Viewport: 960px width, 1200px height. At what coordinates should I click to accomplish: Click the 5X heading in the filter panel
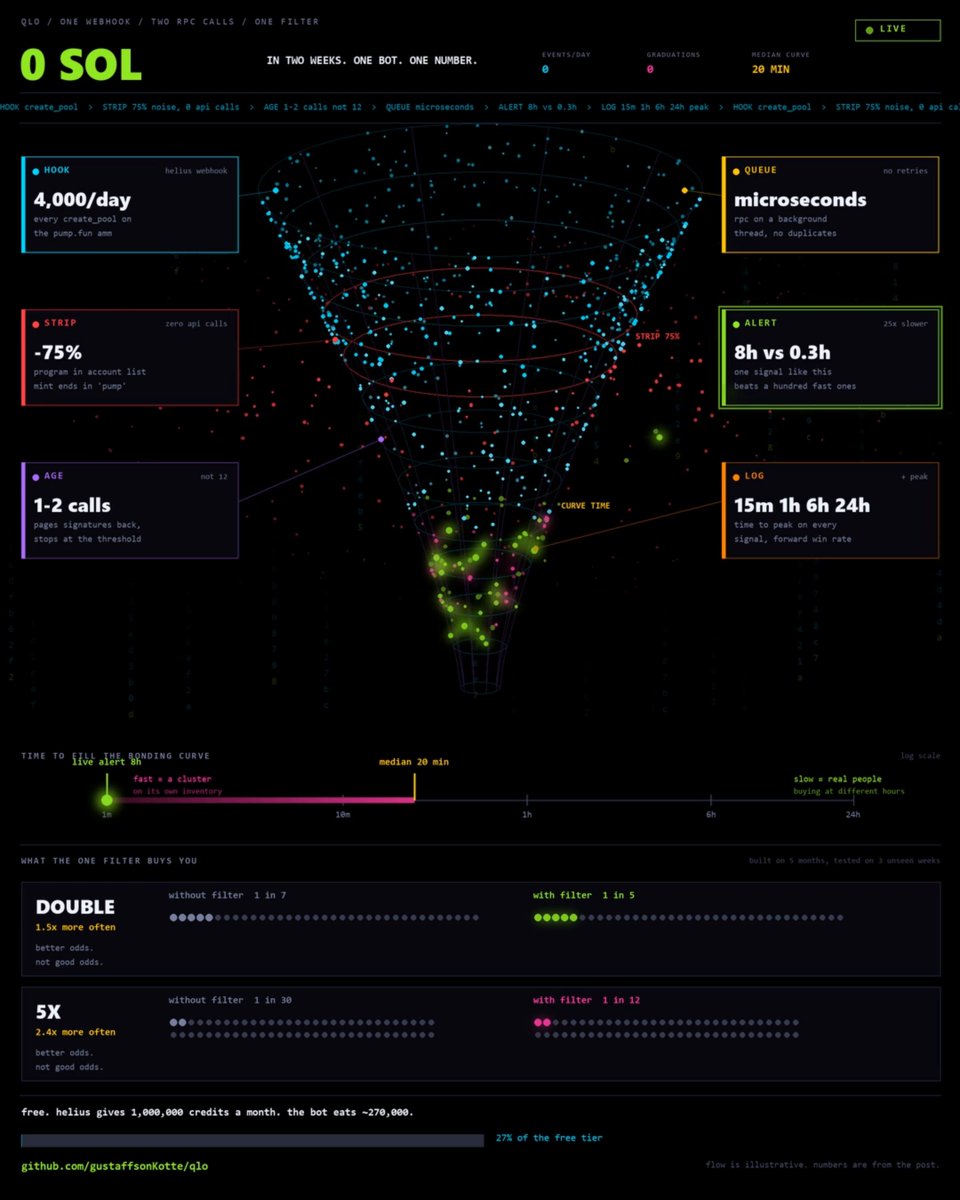(x=48, y=1012)
